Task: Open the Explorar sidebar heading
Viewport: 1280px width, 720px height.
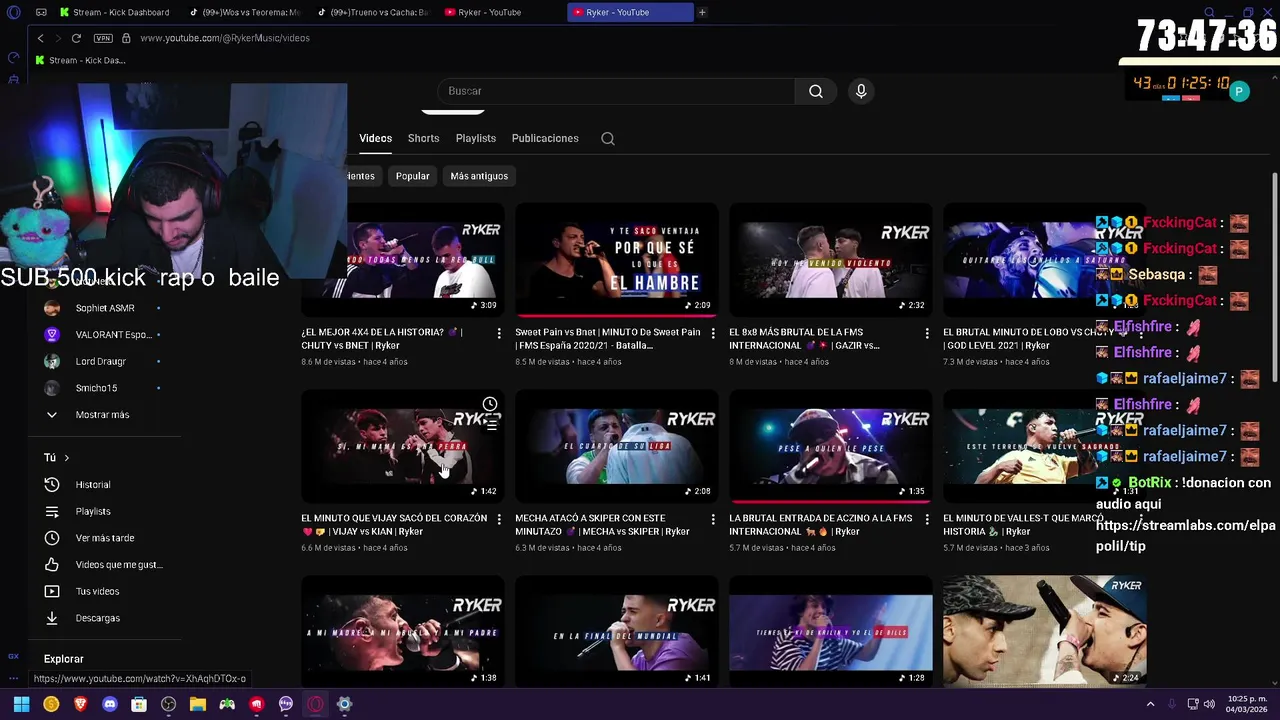Action: click(64, 659)
